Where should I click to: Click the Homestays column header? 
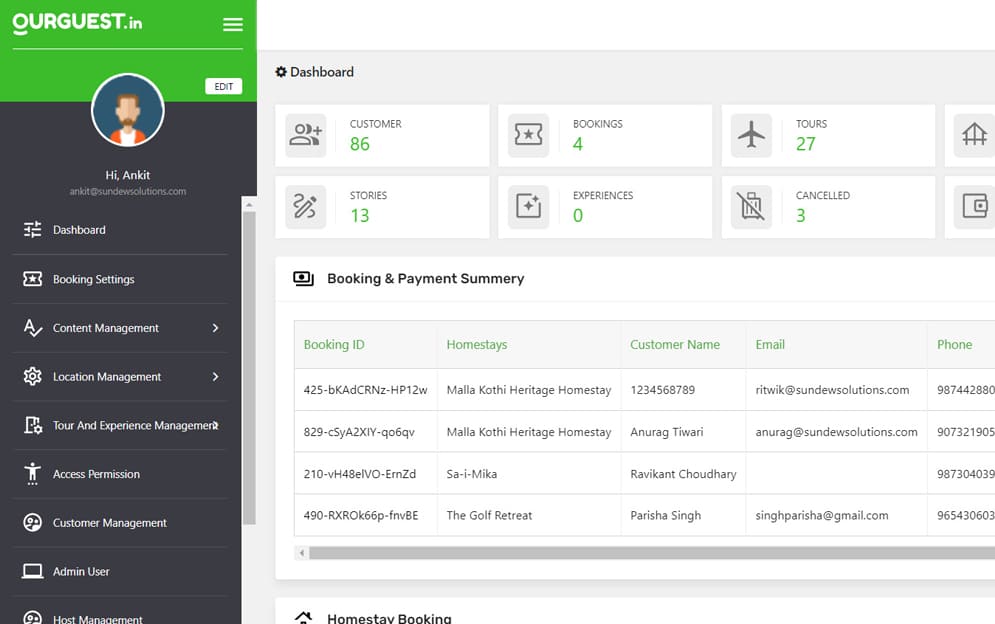tap(477, 345)
